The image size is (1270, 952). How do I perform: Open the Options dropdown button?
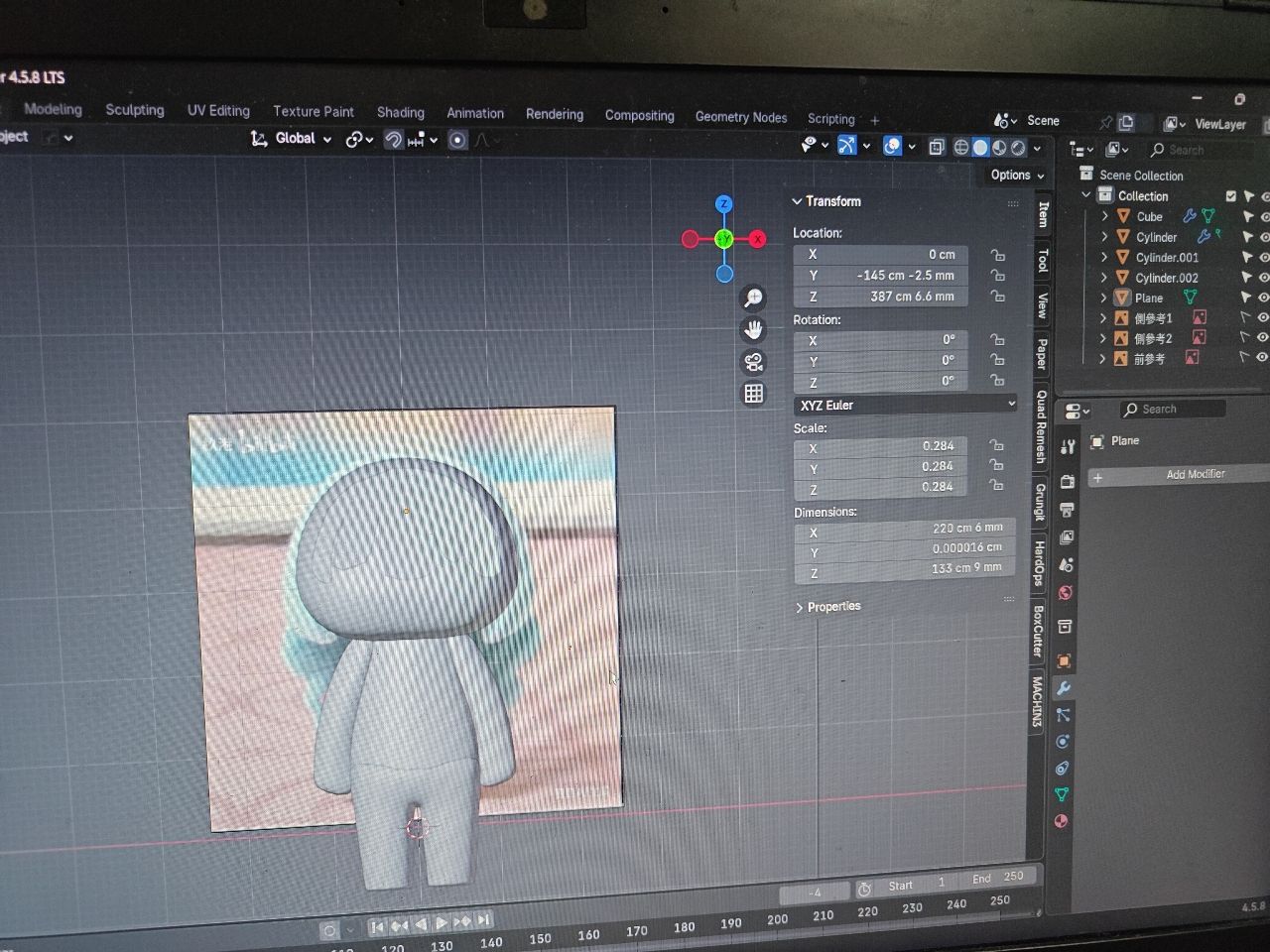click(1017, 175)
